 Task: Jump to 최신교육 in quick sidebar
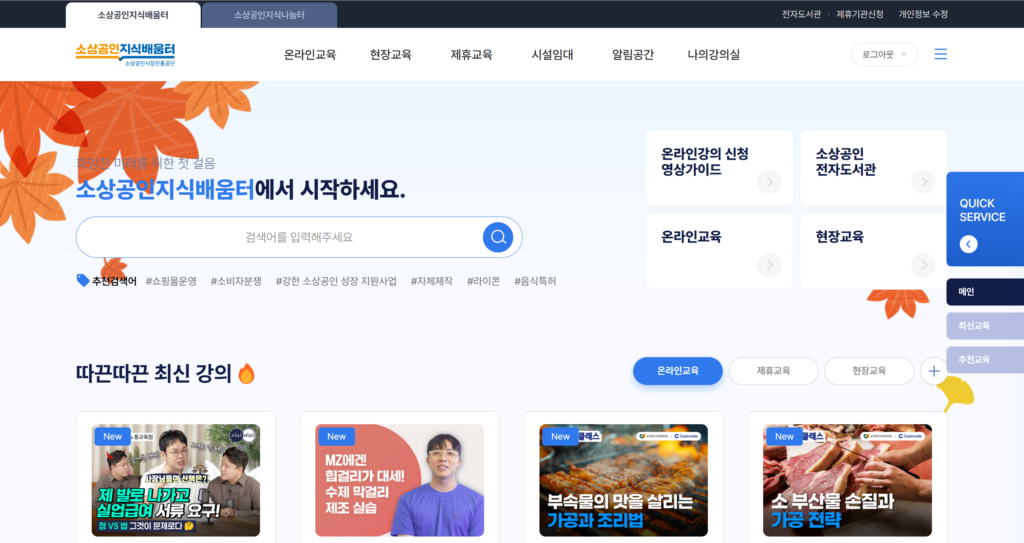(x=985, y=325)
